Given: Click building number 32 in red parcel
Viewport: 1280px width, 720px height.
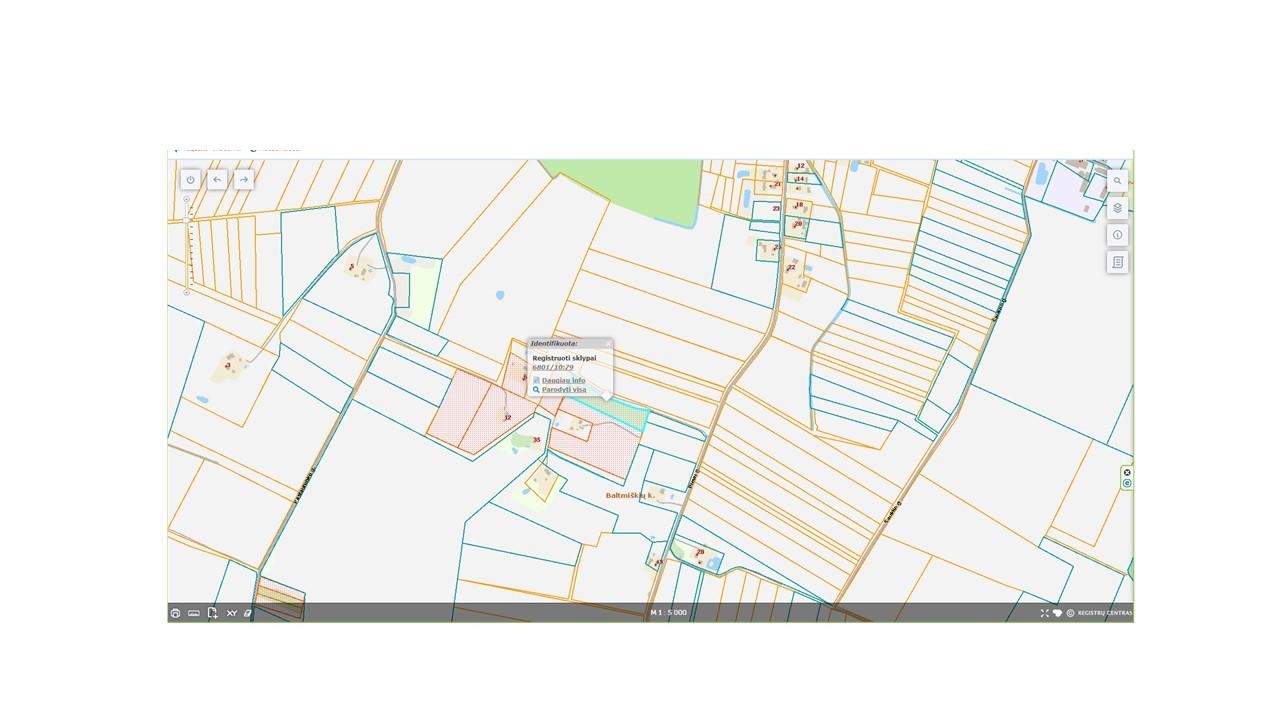Looking at the screenshot, I should pyautogui.click(x=507, y=417).
